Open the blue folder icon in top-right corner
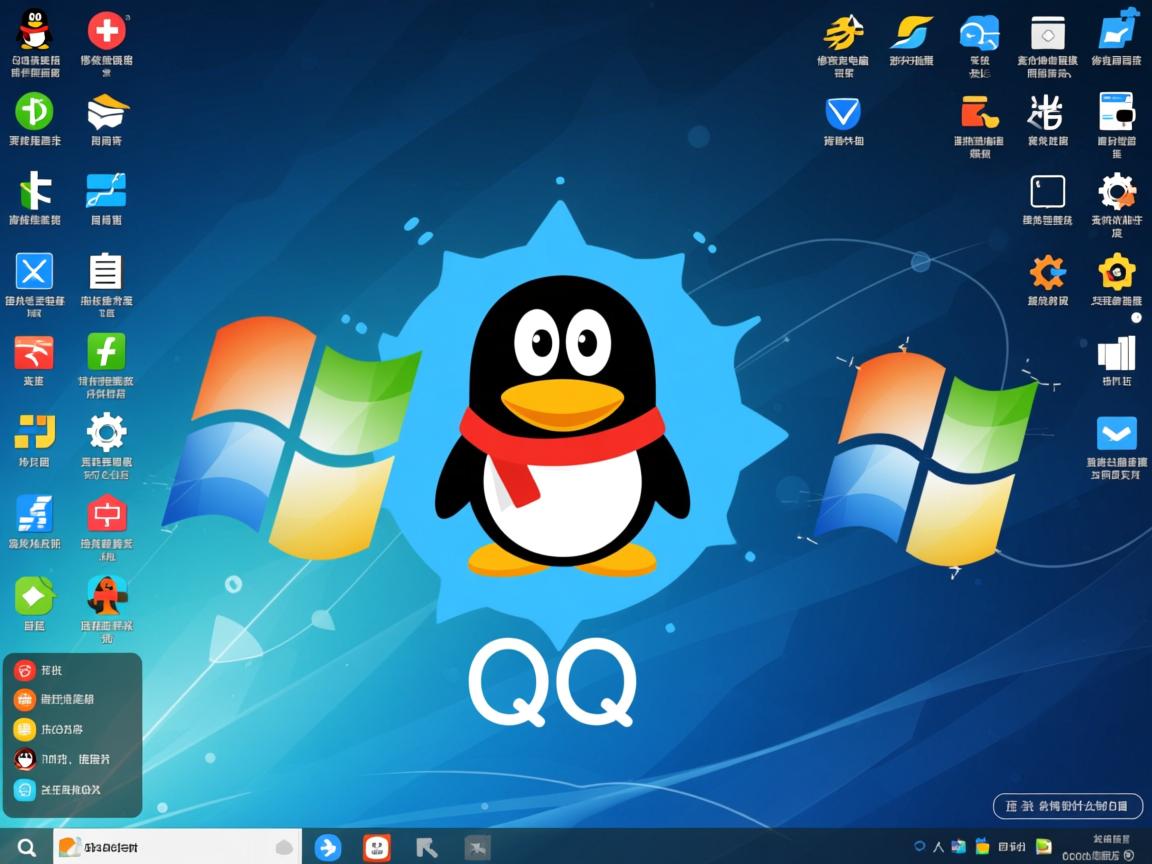This screenshot has height=864, width=1152. click(1117, 30)
